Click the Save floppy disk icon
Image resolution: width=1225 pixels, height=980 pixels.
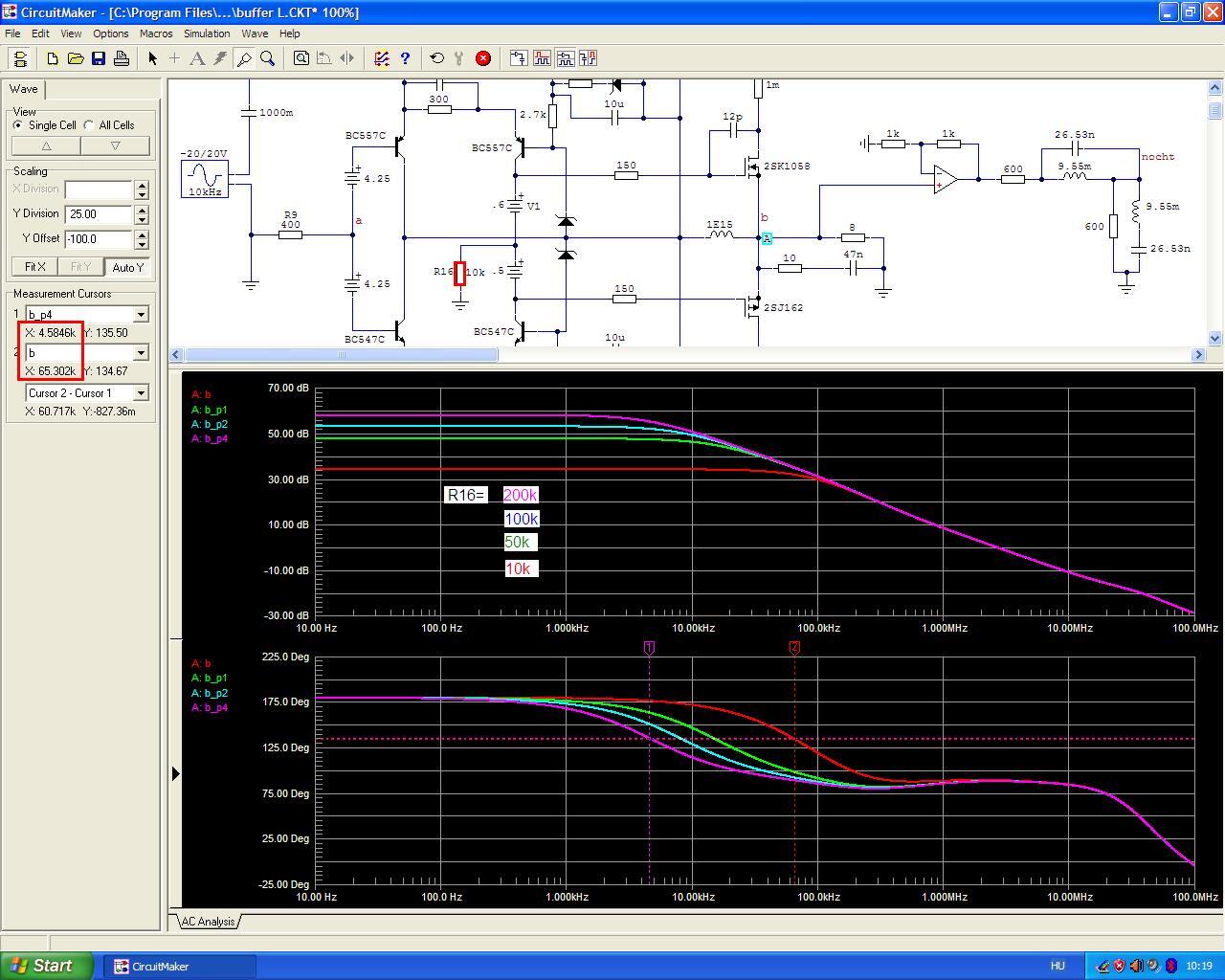click(x=99, y=58)
